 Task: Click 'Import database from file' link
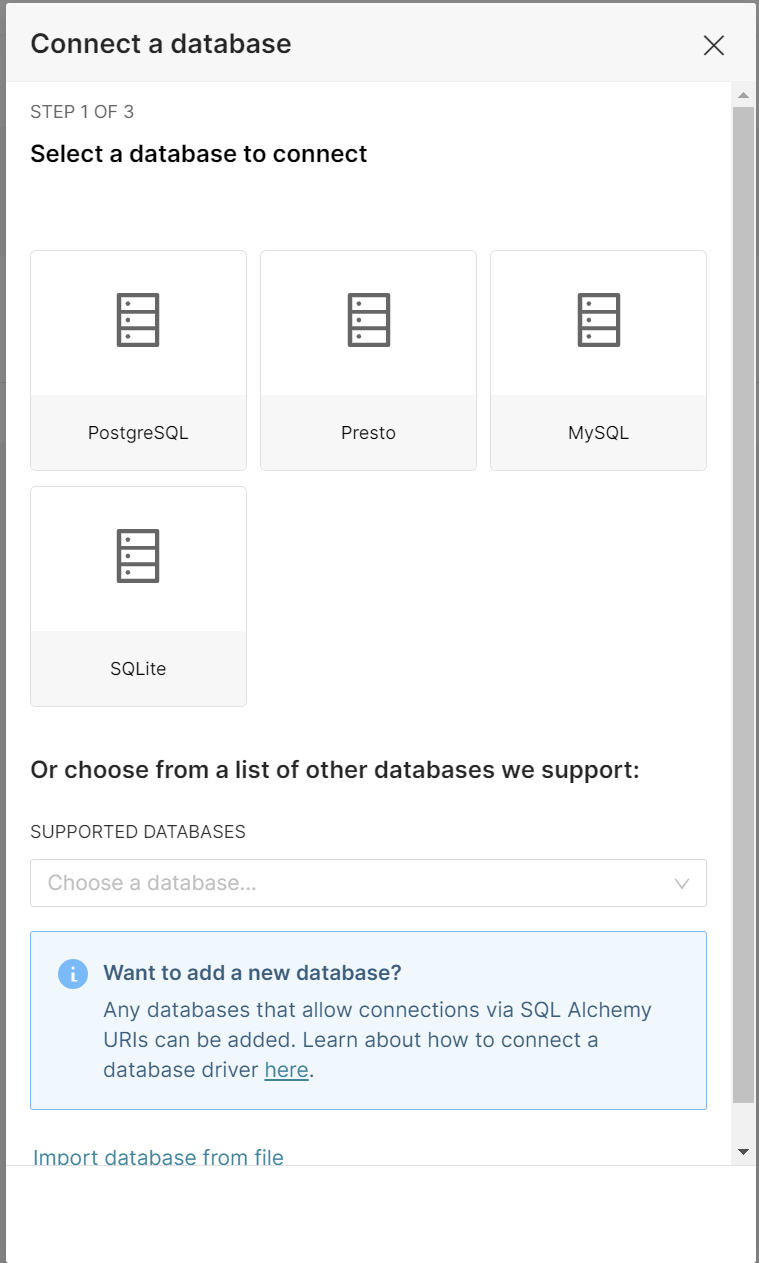[158, 1157]
